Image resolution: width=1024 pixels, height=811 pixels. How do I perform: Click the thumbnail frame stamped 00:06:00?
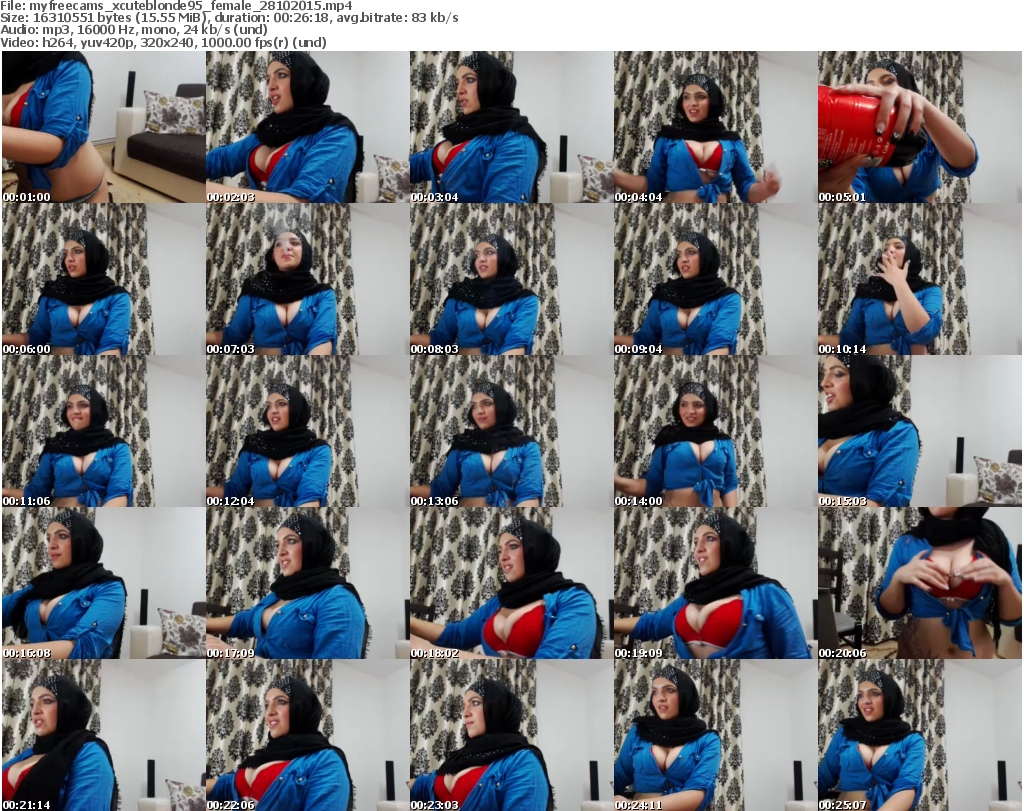point(103,279)
